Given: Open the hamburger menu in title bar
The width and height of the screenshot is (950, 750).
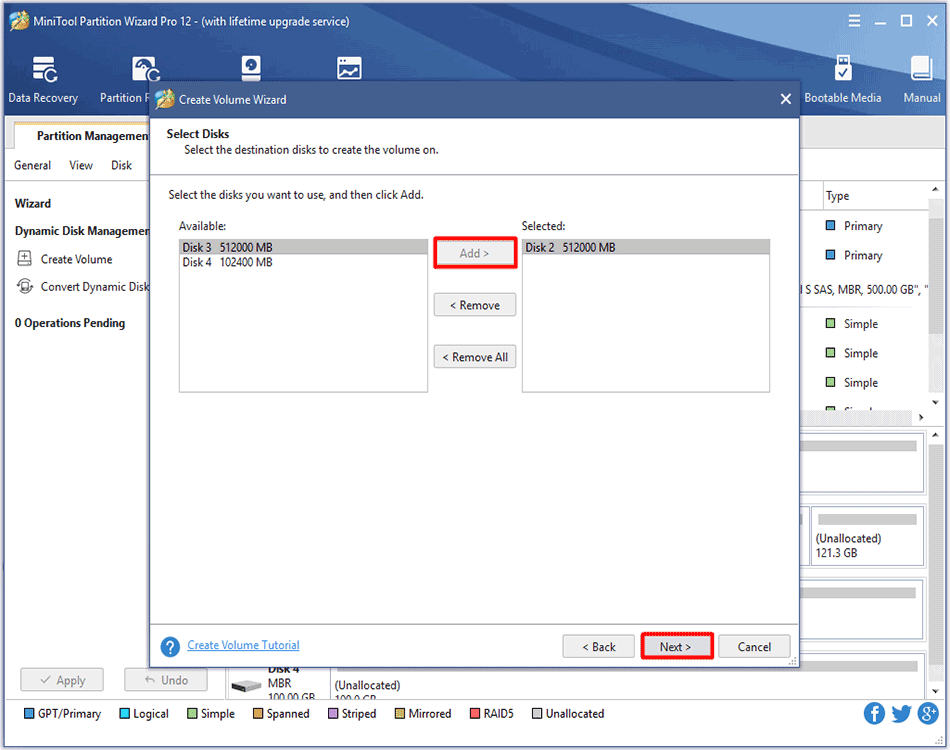Looking at the screenshot, I should (x=854, y=21).
